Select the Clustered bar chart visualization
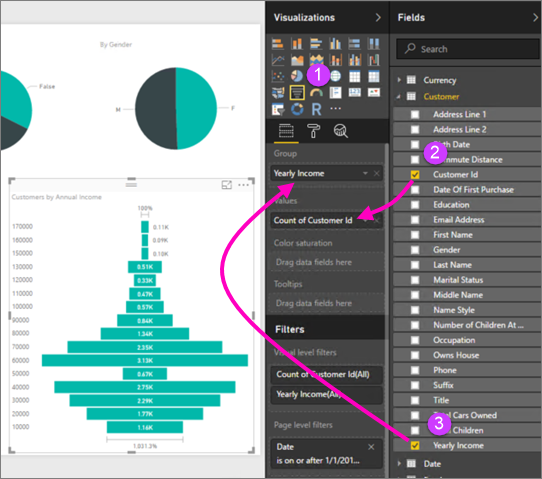 316,44
